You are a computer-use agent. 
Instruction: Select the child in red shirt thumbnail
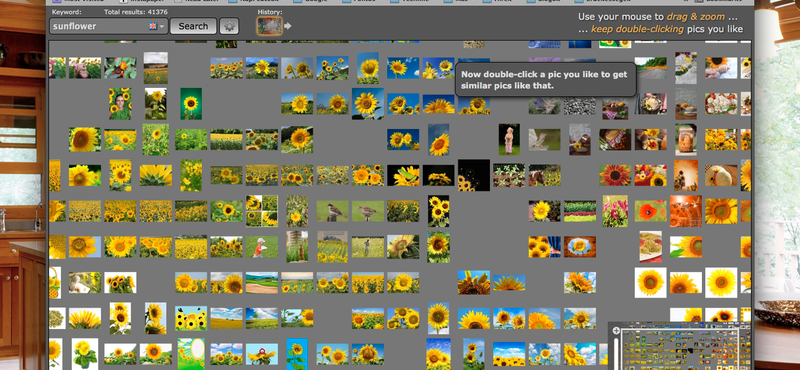point(262,246)
